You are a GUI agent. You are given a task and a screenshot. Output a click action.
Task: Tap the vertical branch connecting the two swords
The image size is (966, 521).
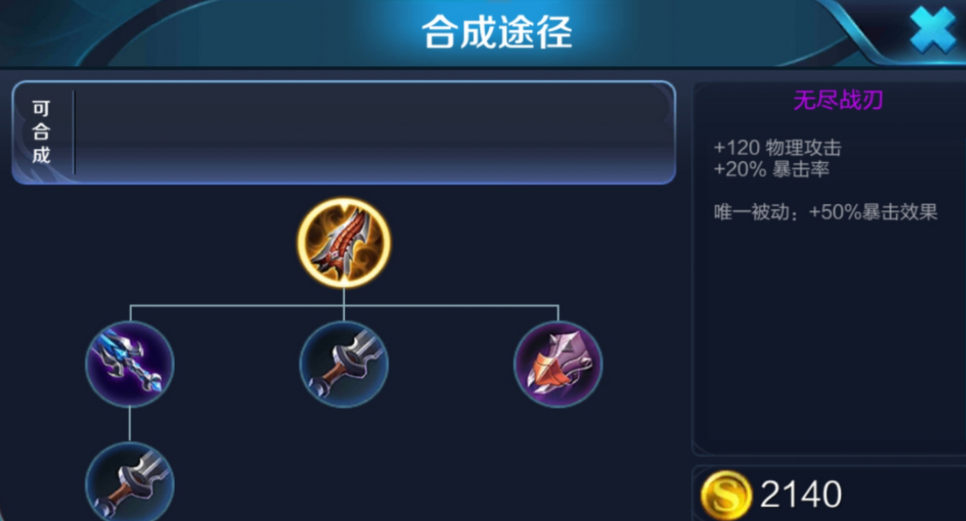(129, 424)
